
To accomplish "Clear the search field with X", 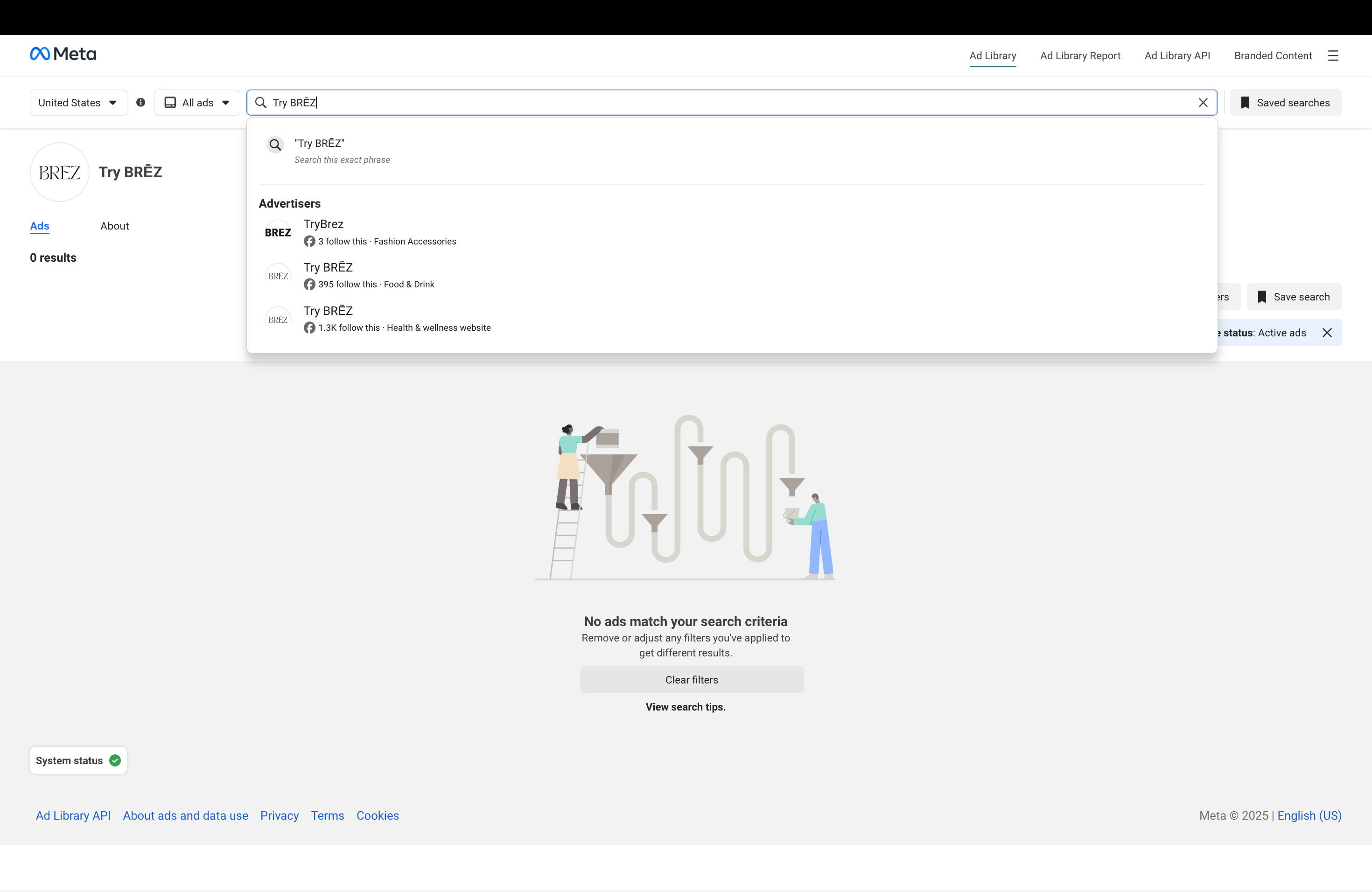I will (1203, 103).
